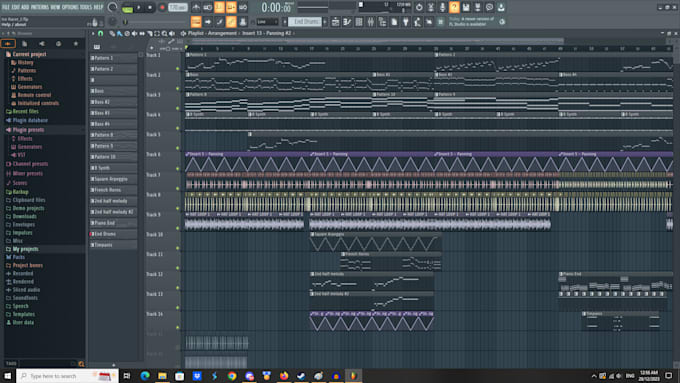
Task: Click the stop button in transport
Action: point(150,7)
